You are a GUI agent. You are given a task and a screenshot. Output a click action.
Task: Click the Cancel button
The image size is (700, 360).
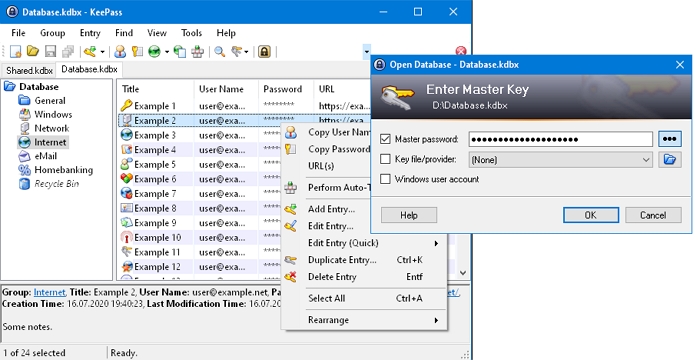pos(653,215)
